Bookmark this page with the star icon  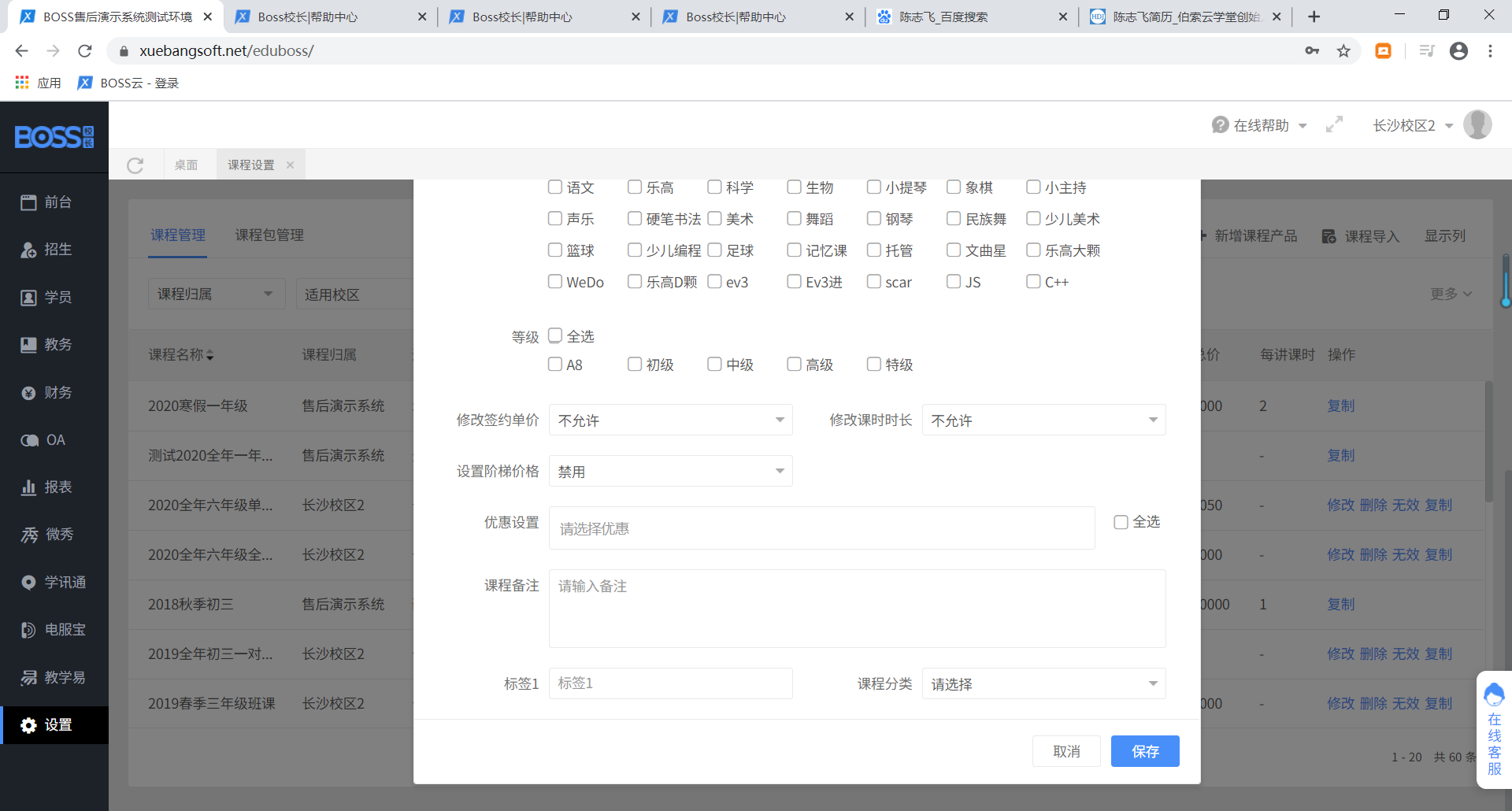(1343, 51)
